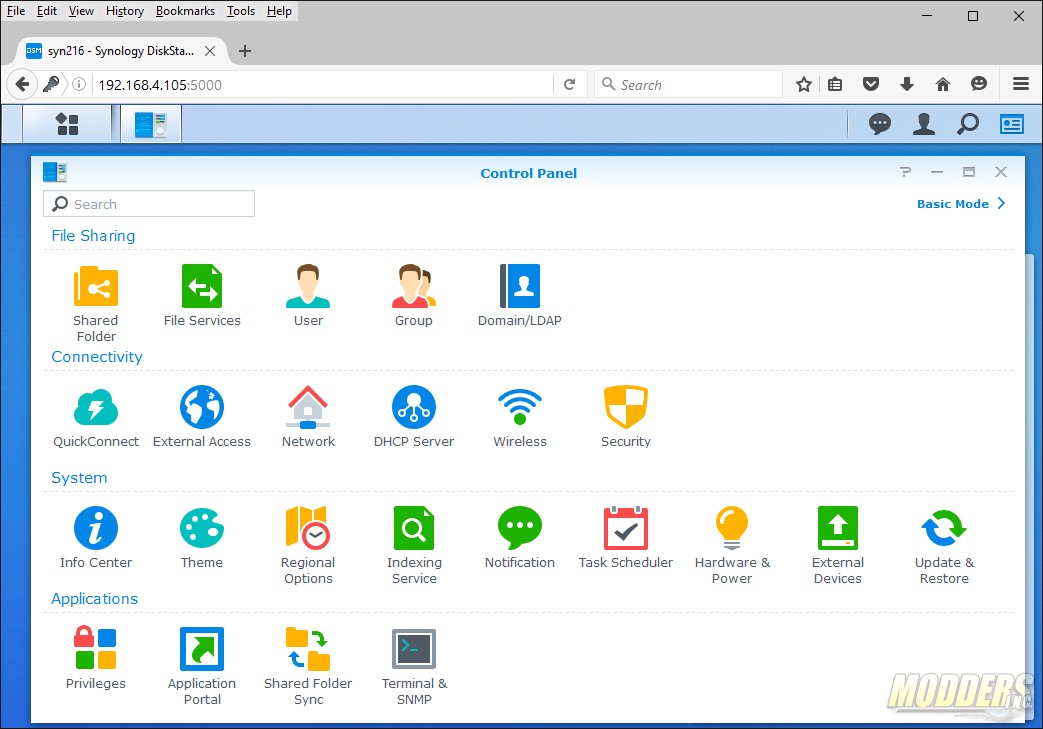Show site information icon
1043x729 pixels.
[x=79, y=84]
